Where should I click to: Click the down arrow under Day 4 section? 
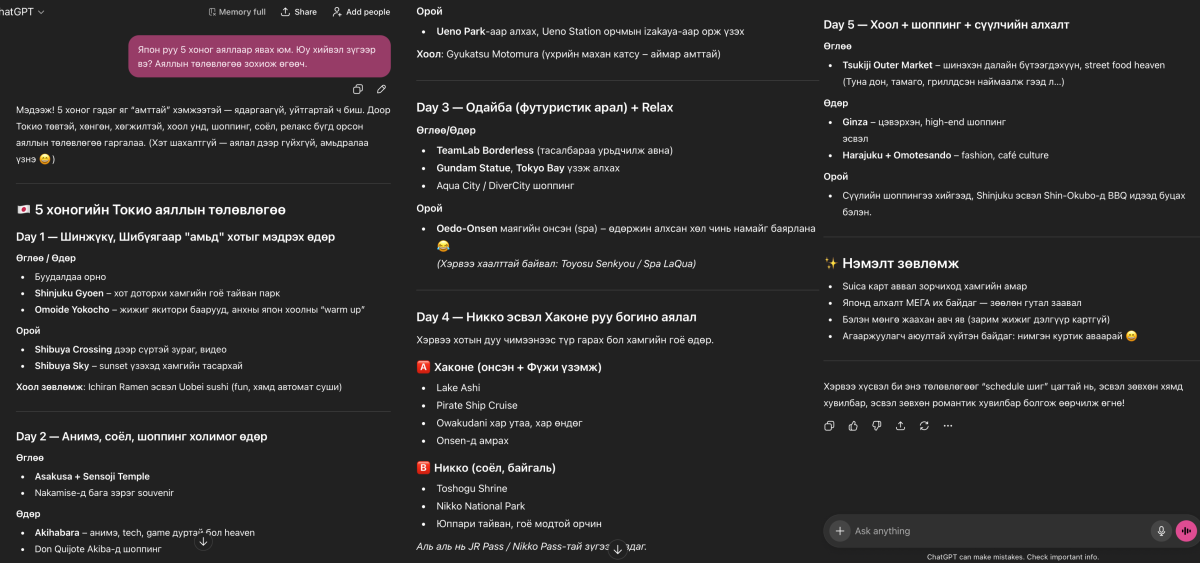click(617, 548)
